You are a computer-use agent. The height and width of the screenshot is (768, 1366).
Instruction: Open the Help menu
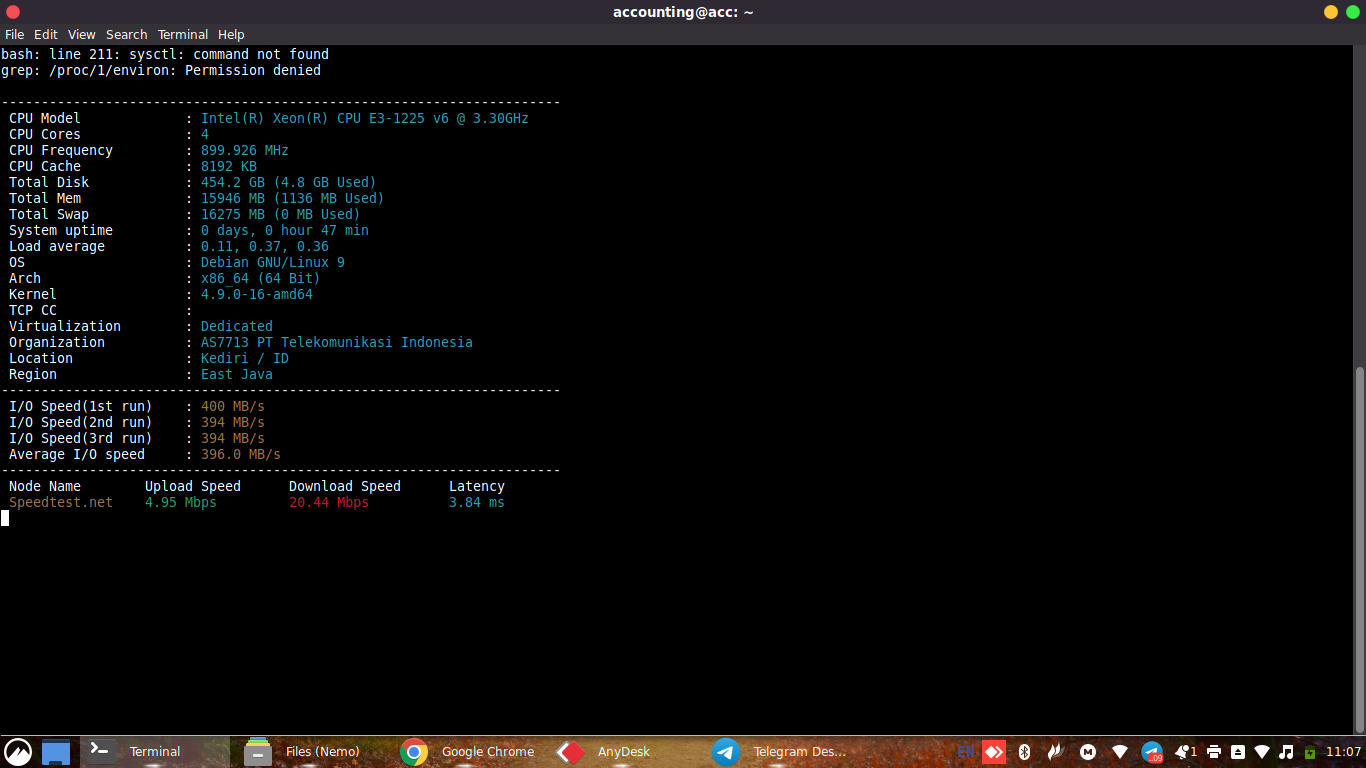pyautogui.click(x=231, y=34)
